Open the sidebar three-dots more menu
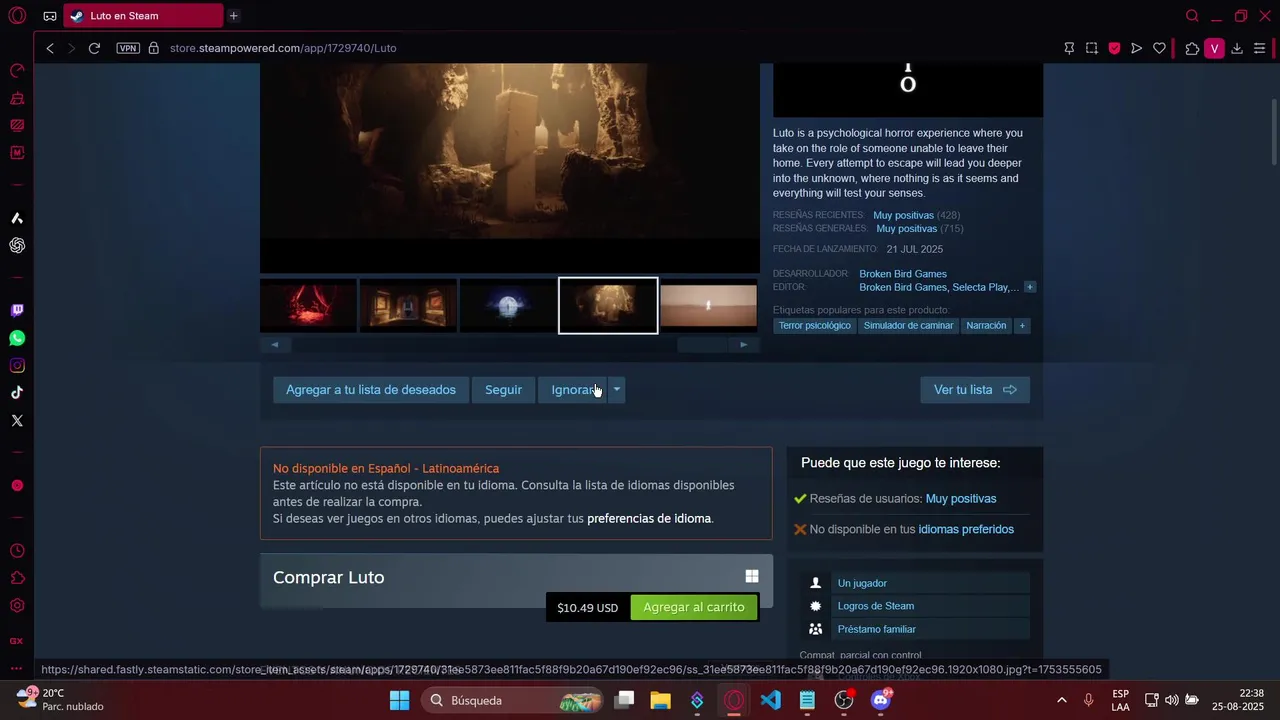Image resolution: width=1280 pixels, height=720 pixels. [17, 668]
